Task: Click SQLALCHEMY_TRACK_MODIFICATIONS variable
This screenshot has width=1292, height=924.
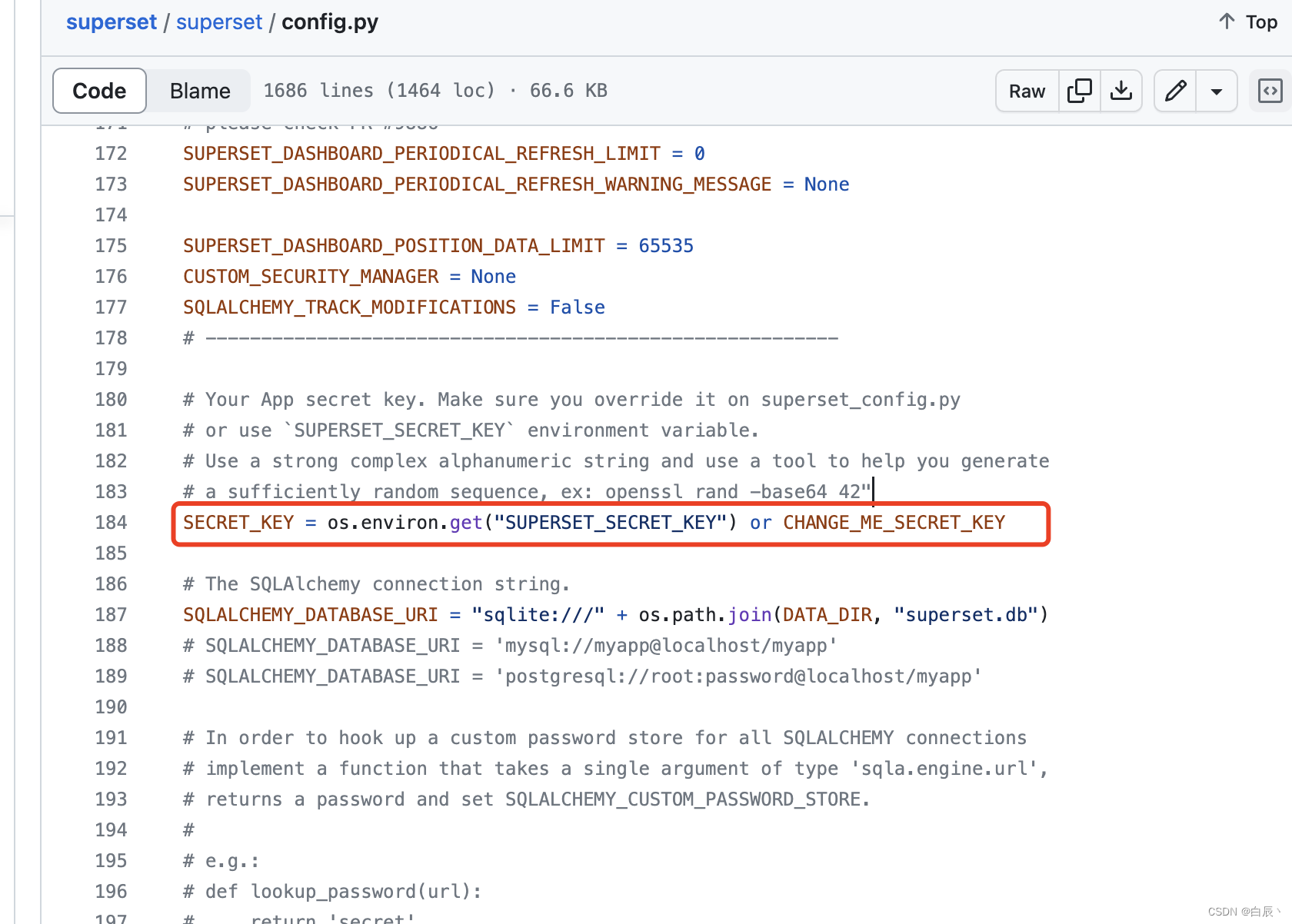Action: click(349, 307)
